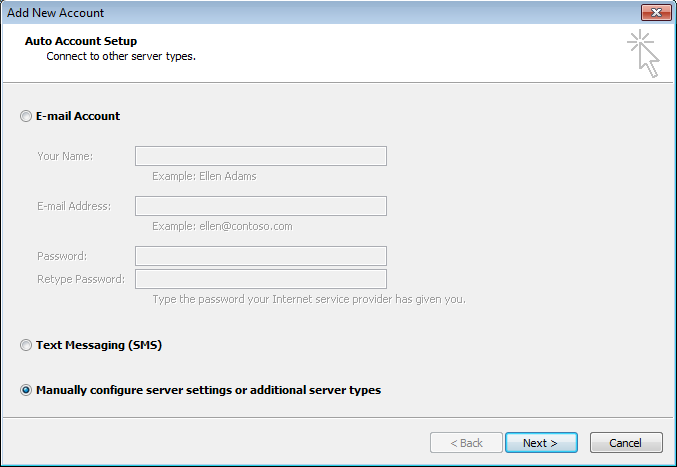Click the Auto Account Setup heading
This screenshot has width=677, height=467.
[x=81, y=41]
